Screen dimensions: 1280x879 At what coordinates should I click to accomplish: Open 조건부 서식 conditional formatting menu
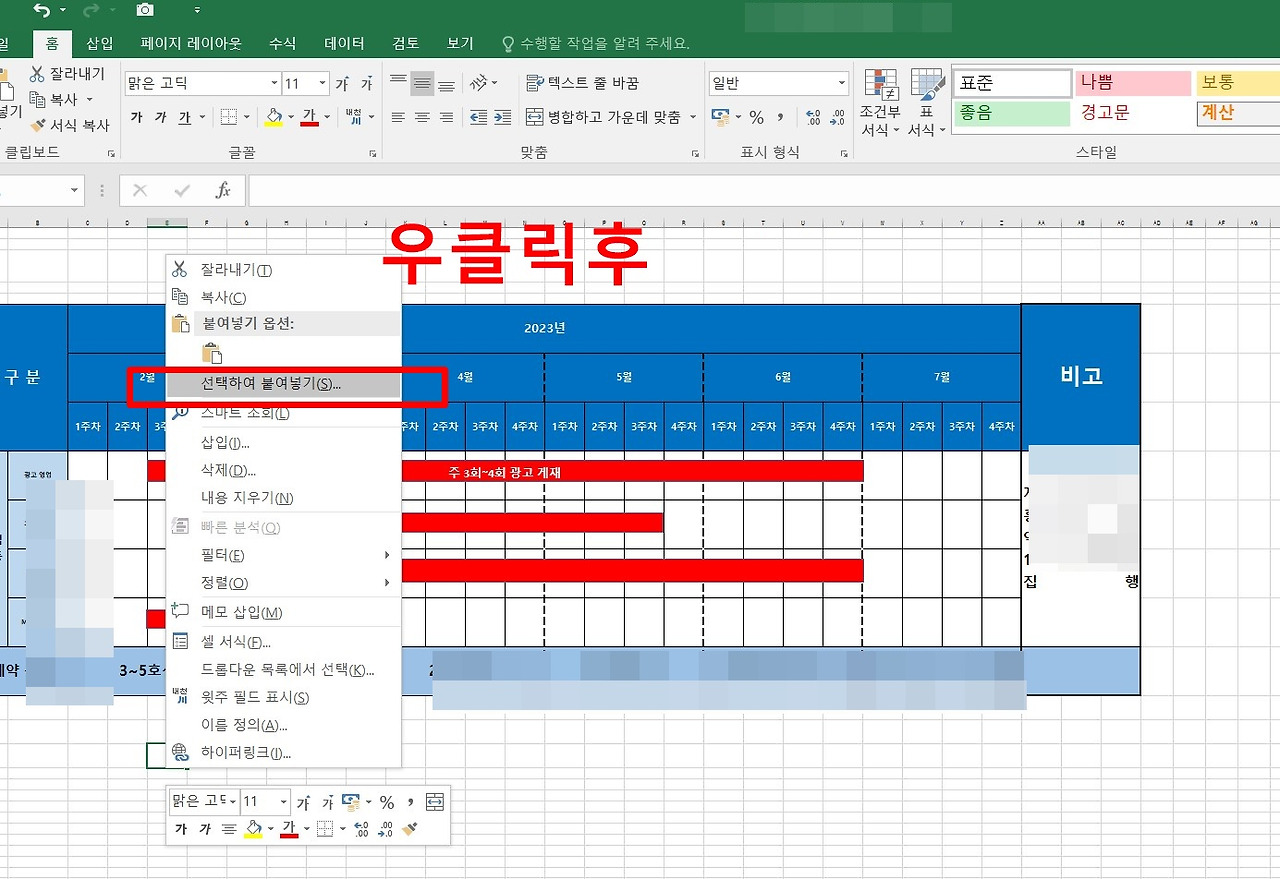(881, 103)
